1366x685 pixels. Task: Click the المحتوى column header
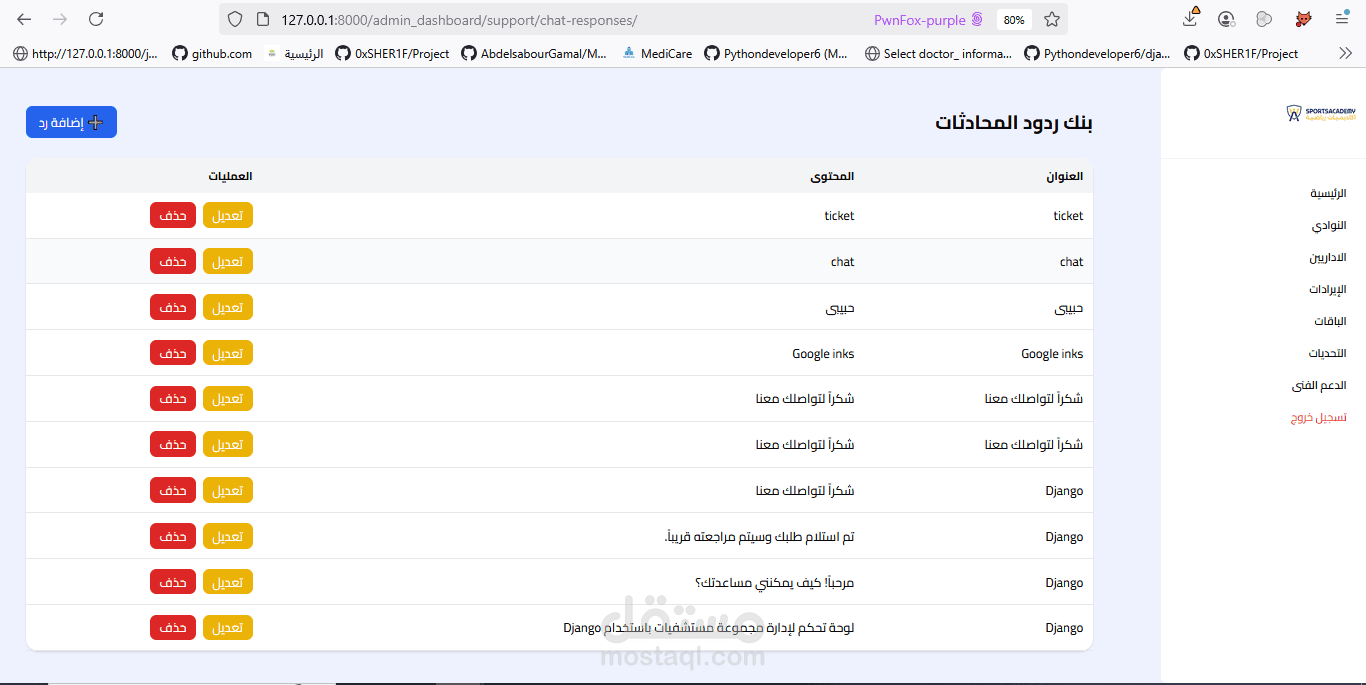pos(832,176)
